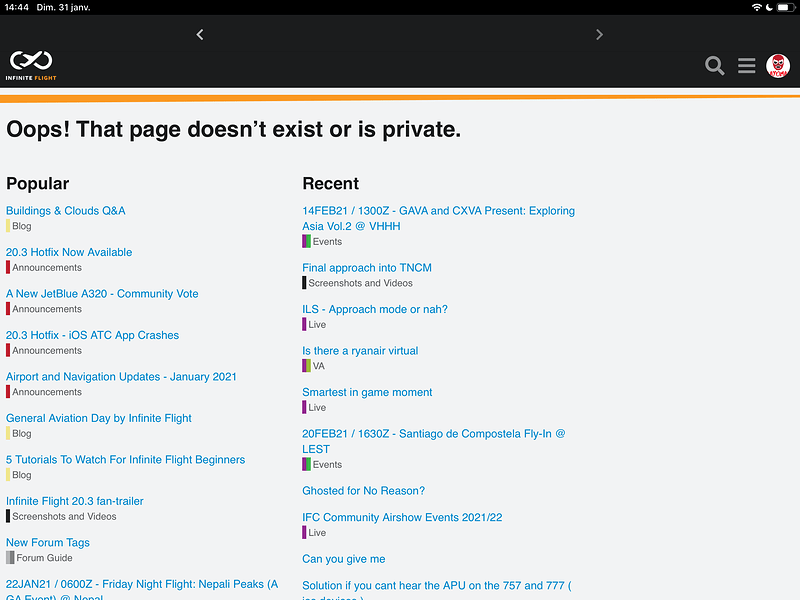Open Blog category under 5 Tutorials To Watch
This screenshot has width=800, height=600.
(19, 475)
